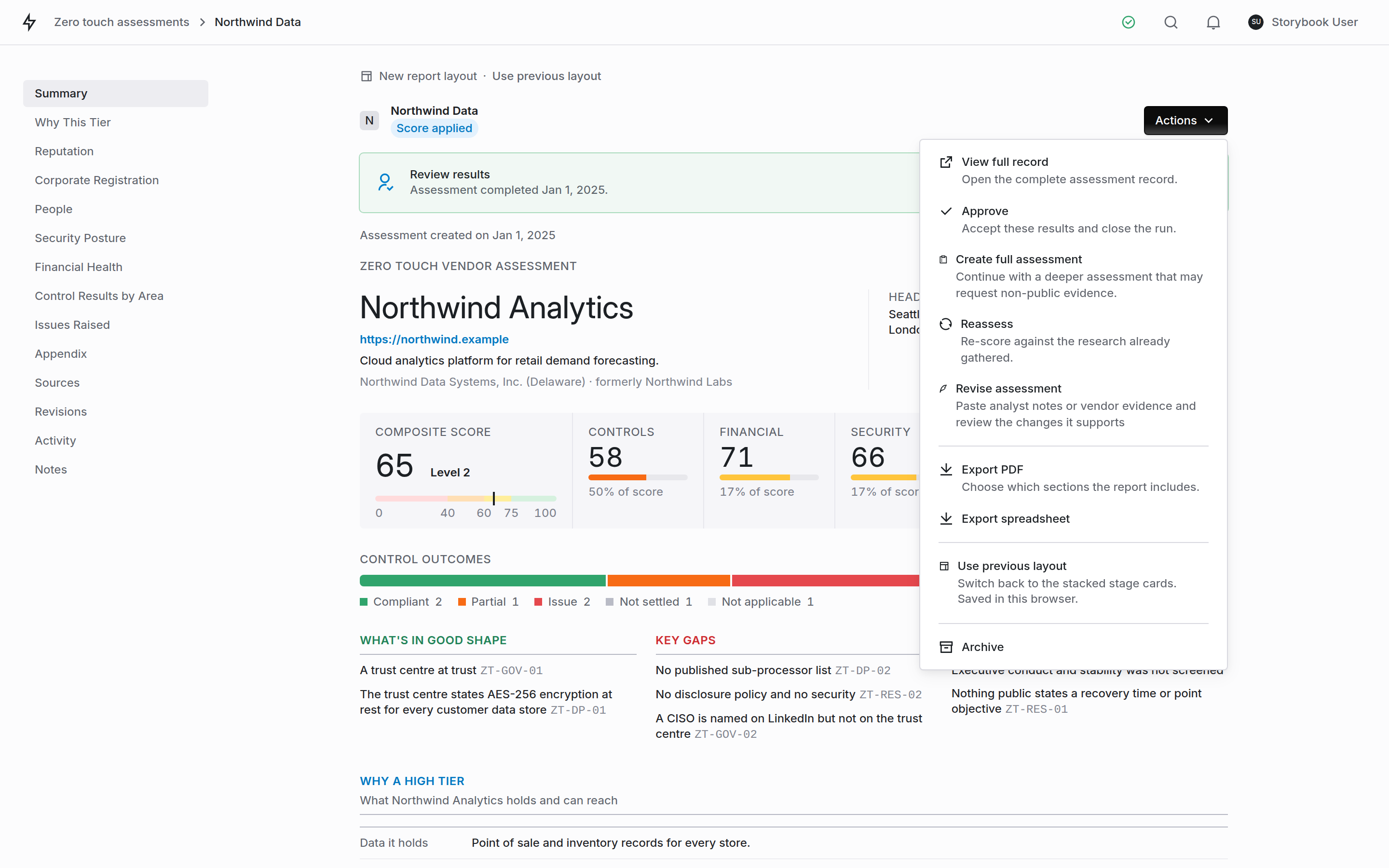1389x868 pixels.
Task: Open the Revisions sidebar section
Action: (x=115, y=412)
